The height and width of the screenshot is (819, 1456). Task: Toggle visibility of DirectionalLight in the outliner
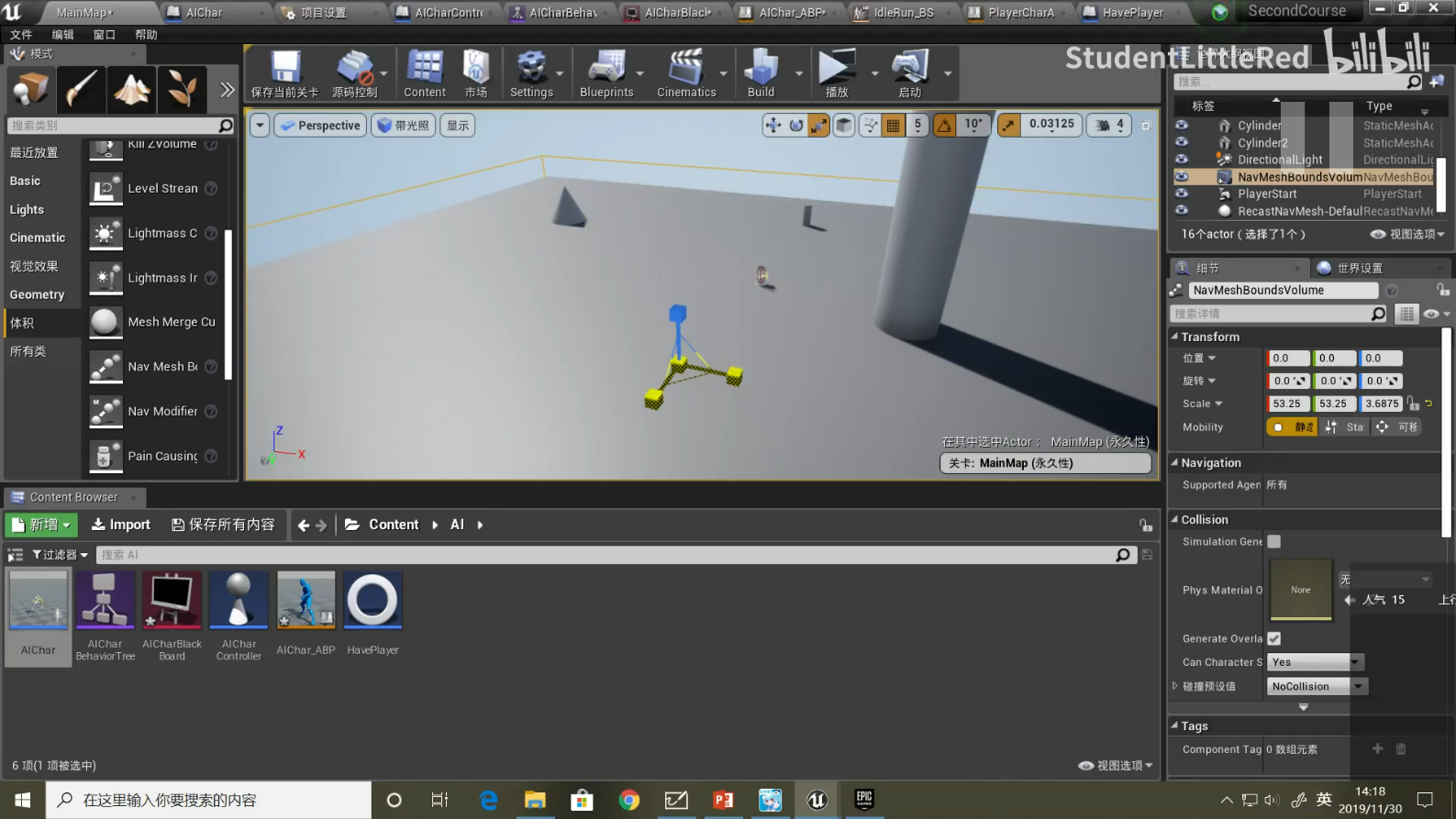[1182, 160]
